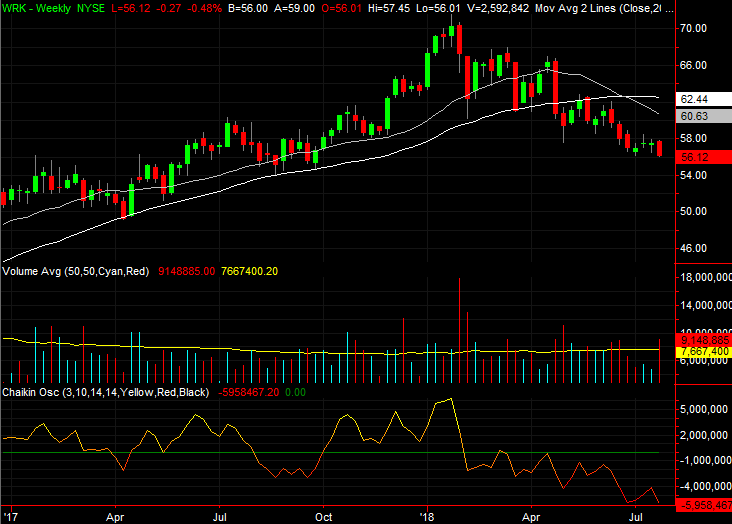Click the tallest red volume bar
Image resolution: width=732 pixels, height=524 pixels.
(459, 331)
